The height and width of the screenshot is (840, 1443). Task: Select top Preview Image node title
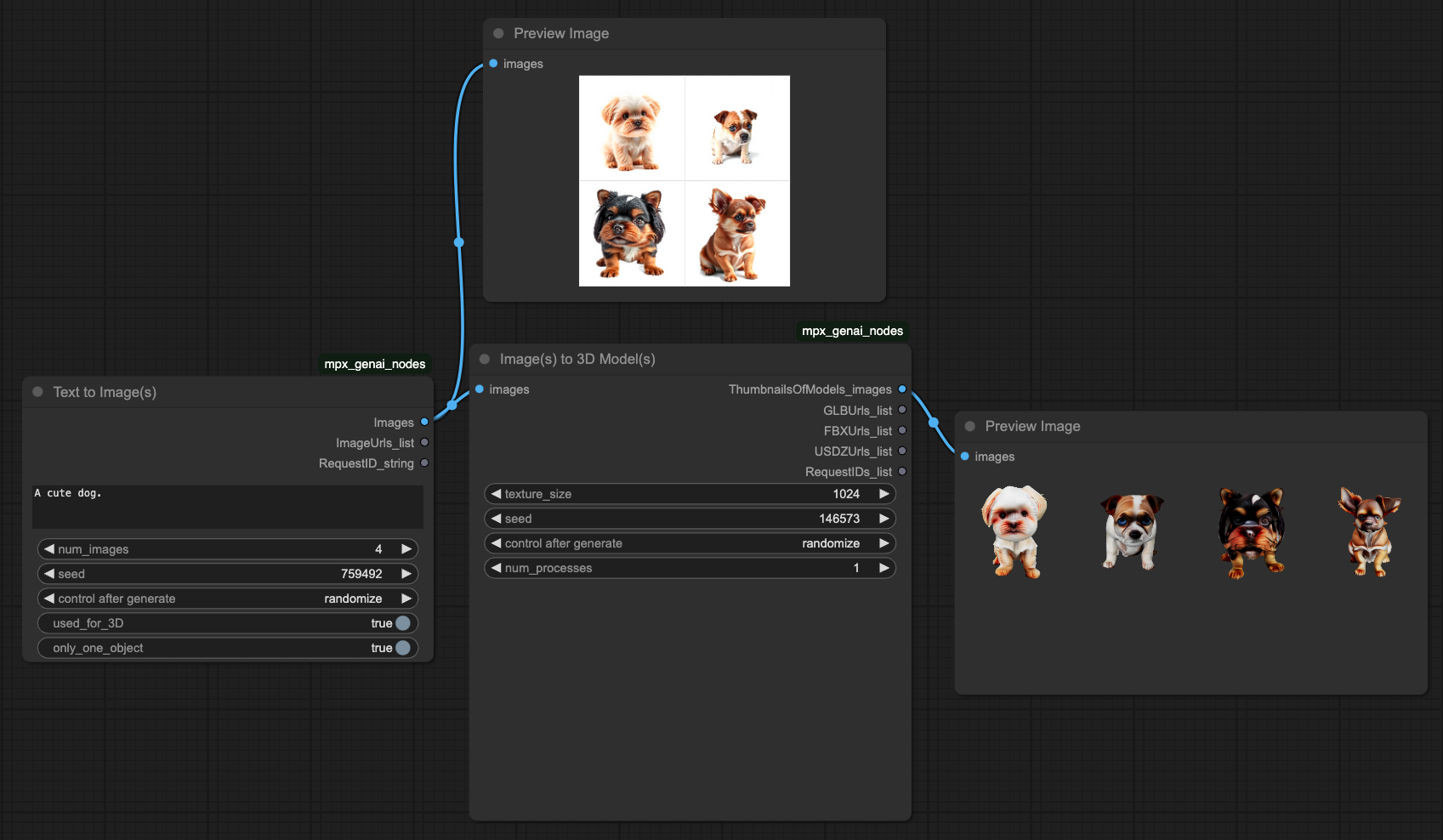point(561,33)
